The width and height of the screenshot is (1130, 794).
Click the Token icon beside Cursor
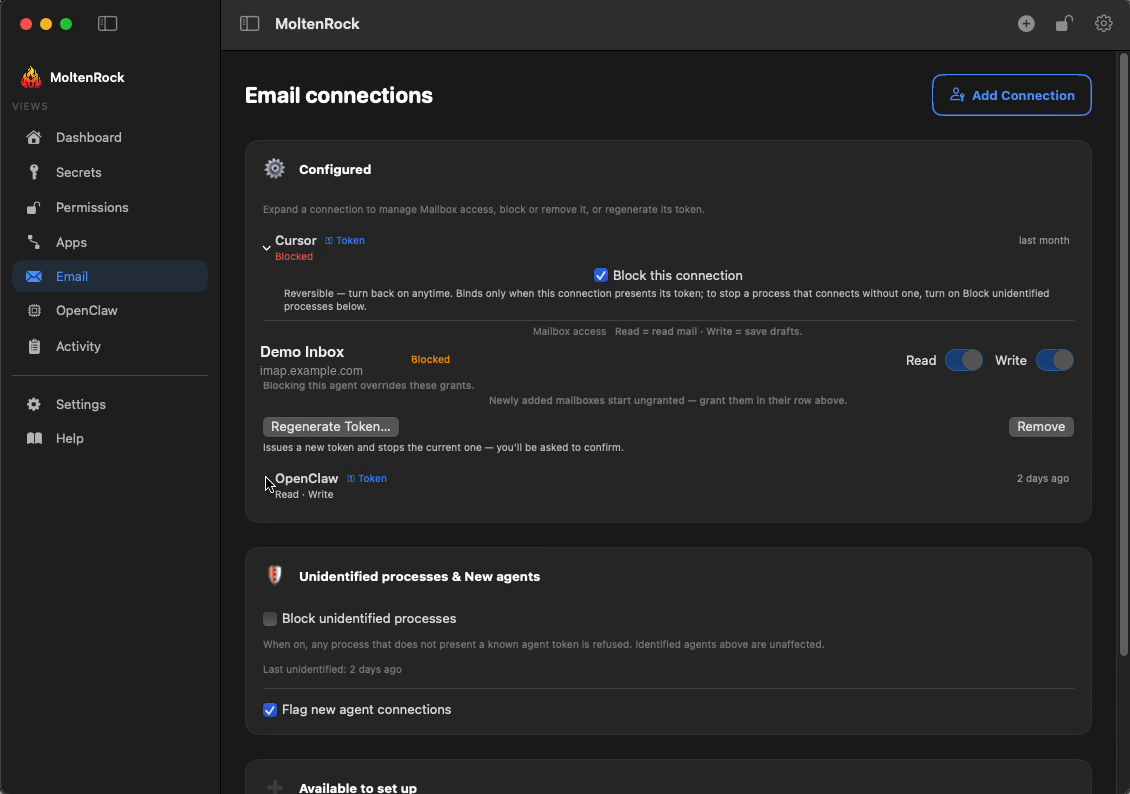coord(329,241)
